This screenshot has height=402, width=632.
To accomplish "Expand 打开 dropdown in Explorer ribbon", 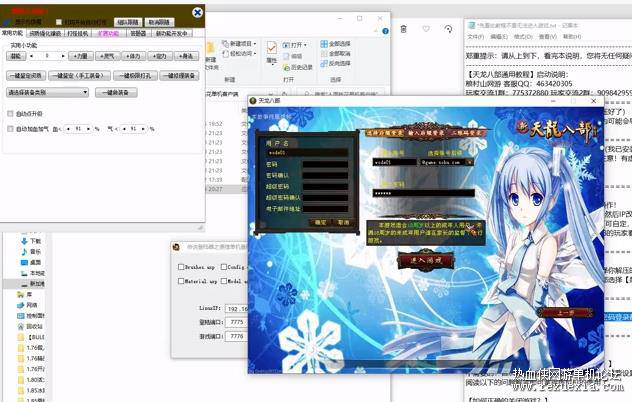I will pos(305,45).
